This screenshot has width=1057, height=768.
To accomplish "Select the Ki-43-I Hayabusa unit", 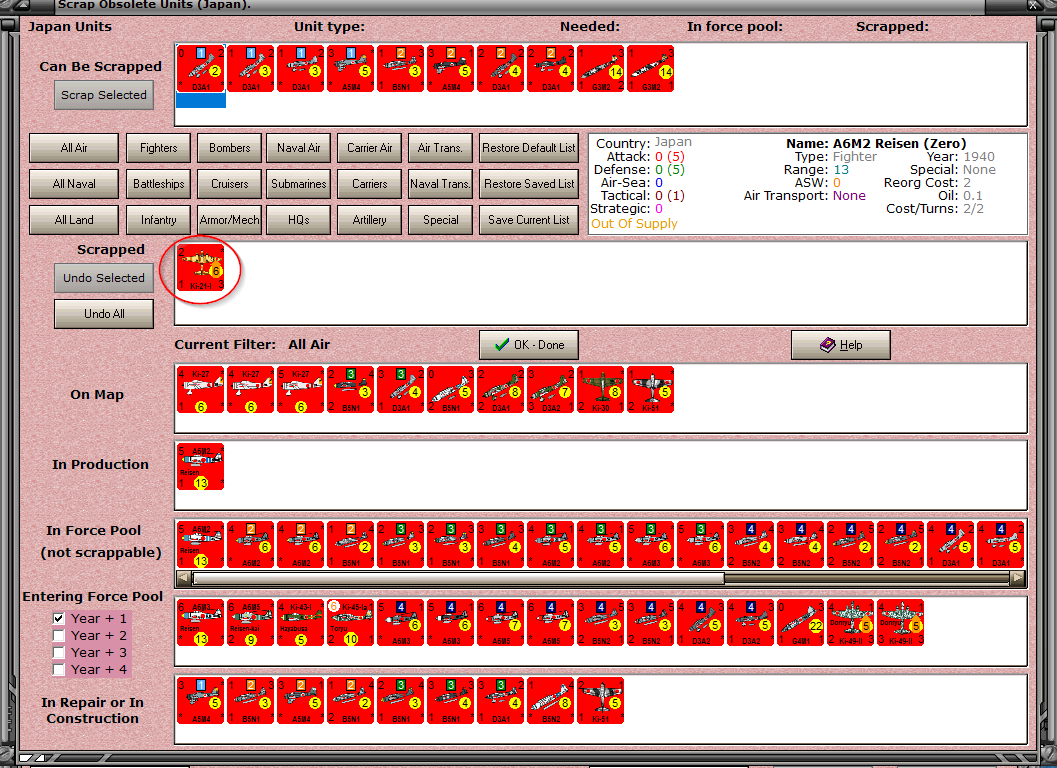I will click(x=301, y=622).
